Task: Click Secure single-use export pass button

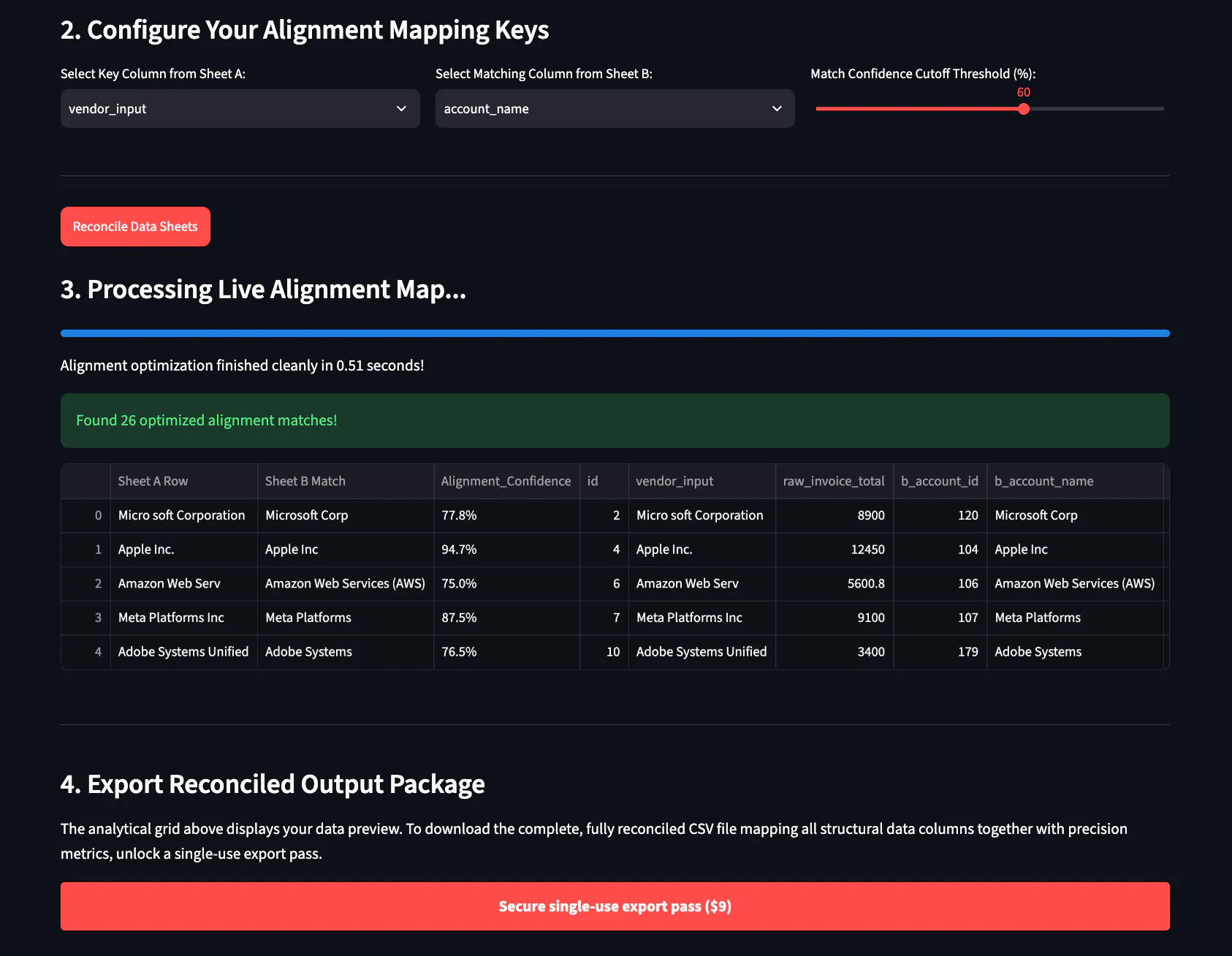Action: (615, 906)
